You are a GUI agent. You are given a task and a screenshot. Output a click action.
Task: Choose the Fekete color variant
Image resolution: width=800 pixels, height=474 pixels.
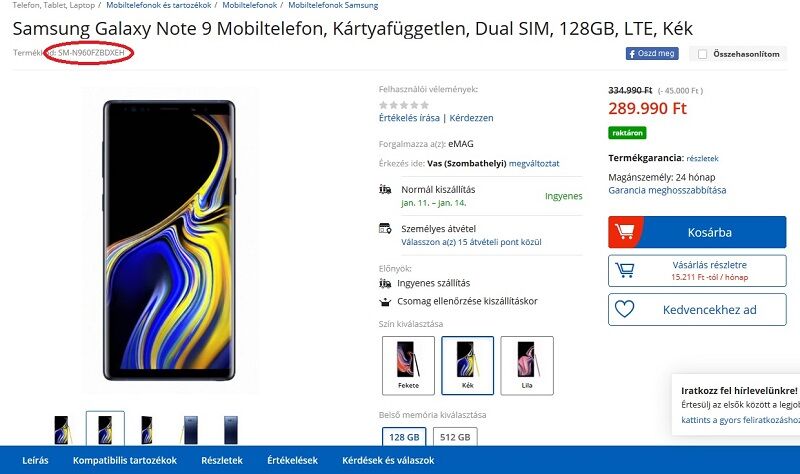[408, 365]
